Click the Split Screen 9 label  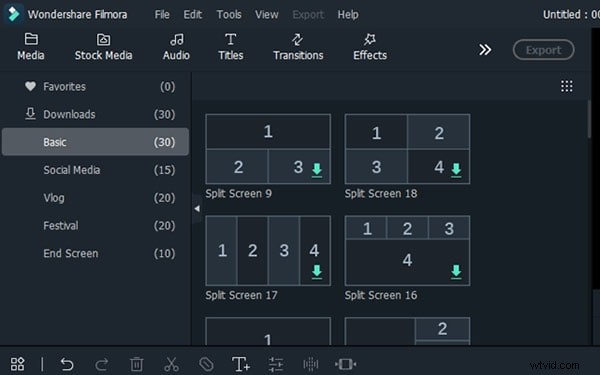[238, 194]
